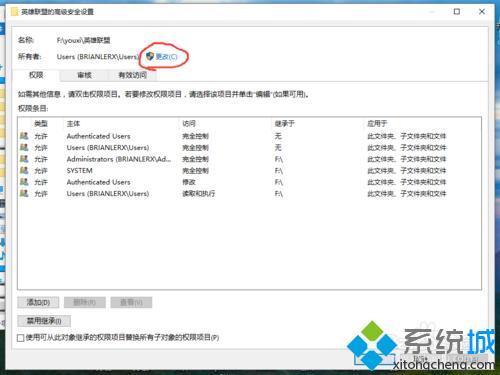
Task: Click the 查看(V) button
Action: (131, 302)
